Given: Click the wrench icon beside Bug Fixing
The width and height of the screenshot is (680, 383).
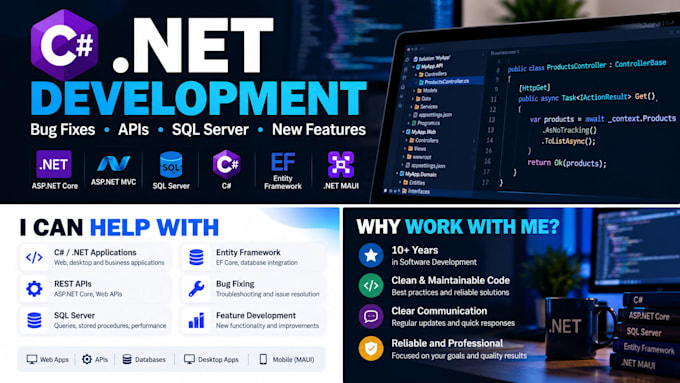Looking at the screenshot, I should coord(196,288).
